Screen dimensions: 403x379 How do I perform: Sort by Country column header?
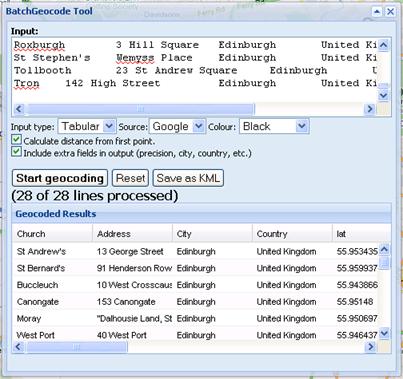coord(292,234)
